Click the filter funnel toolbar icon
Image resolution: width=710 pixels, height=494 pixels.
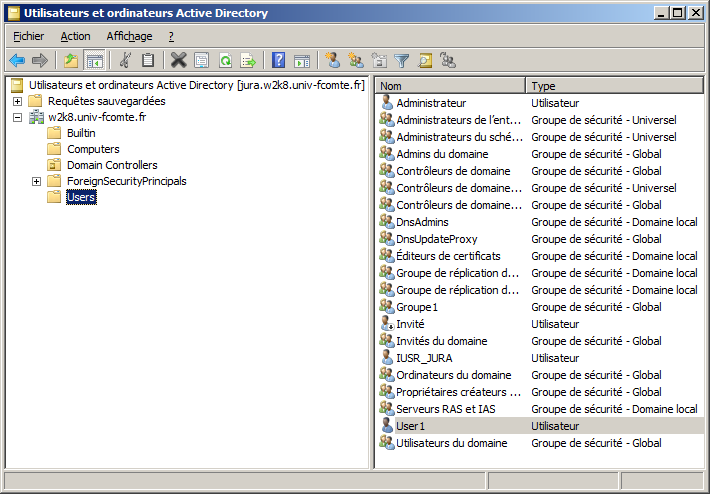click(x=401, y=61)
